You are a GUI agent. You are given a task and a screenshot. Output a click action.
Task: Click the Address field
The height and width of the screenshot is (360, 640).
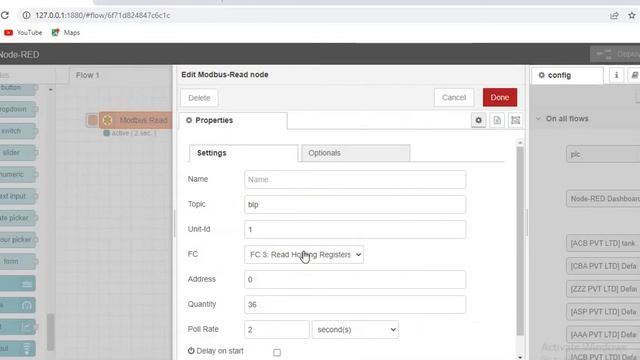coord(355,280)
